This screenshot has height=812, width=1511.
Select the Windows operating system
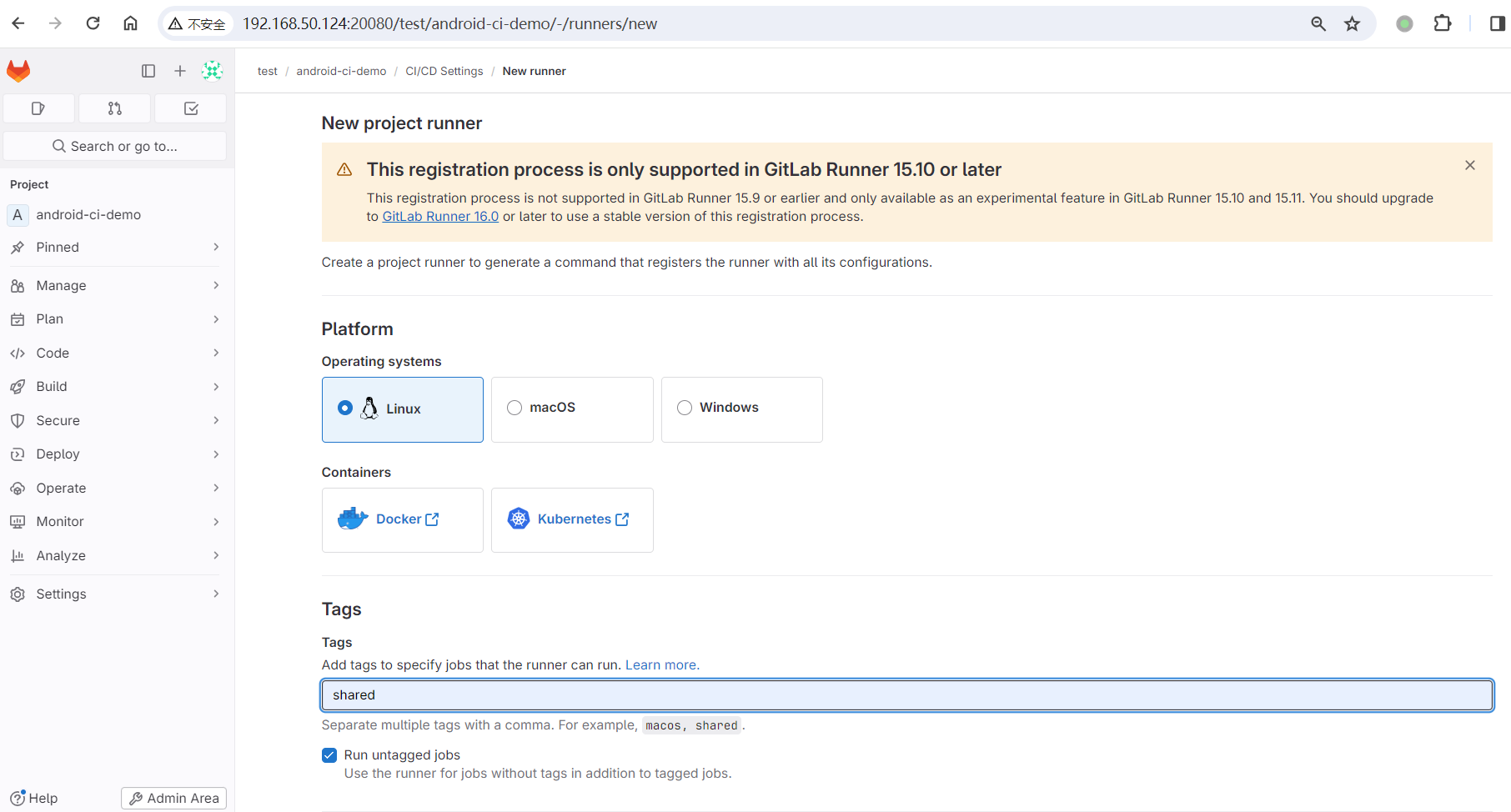tap(685, 408)
